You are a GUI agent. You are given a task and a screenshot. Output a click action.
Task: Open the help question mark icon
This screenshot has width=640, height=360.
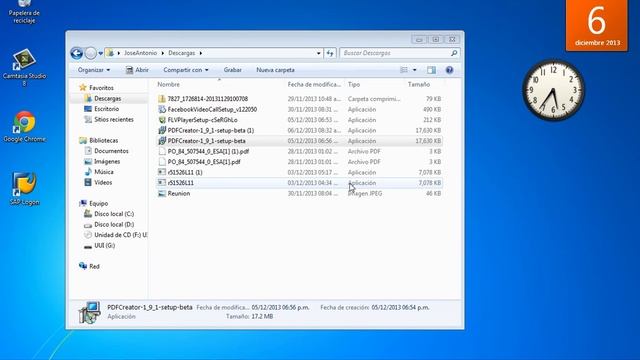coord(449,70)
